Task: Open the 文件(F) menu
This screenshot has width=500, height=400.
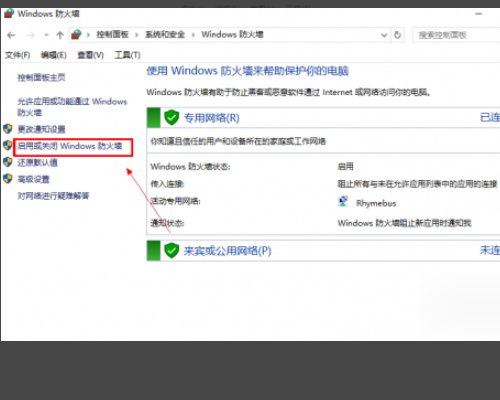Action: pos(17,55)
